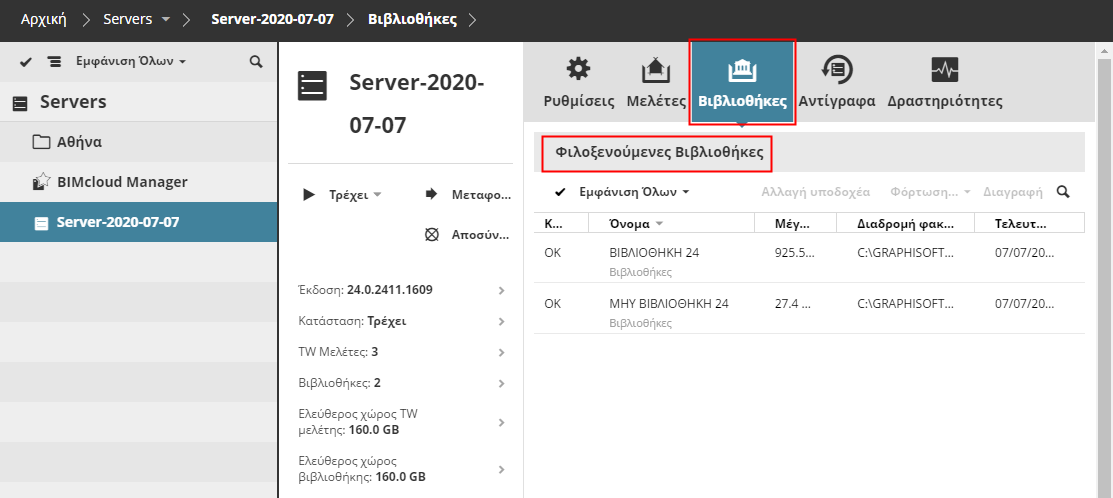
Task: Click the list view icon in sidebar toolbar
Action: click(55, 62)
